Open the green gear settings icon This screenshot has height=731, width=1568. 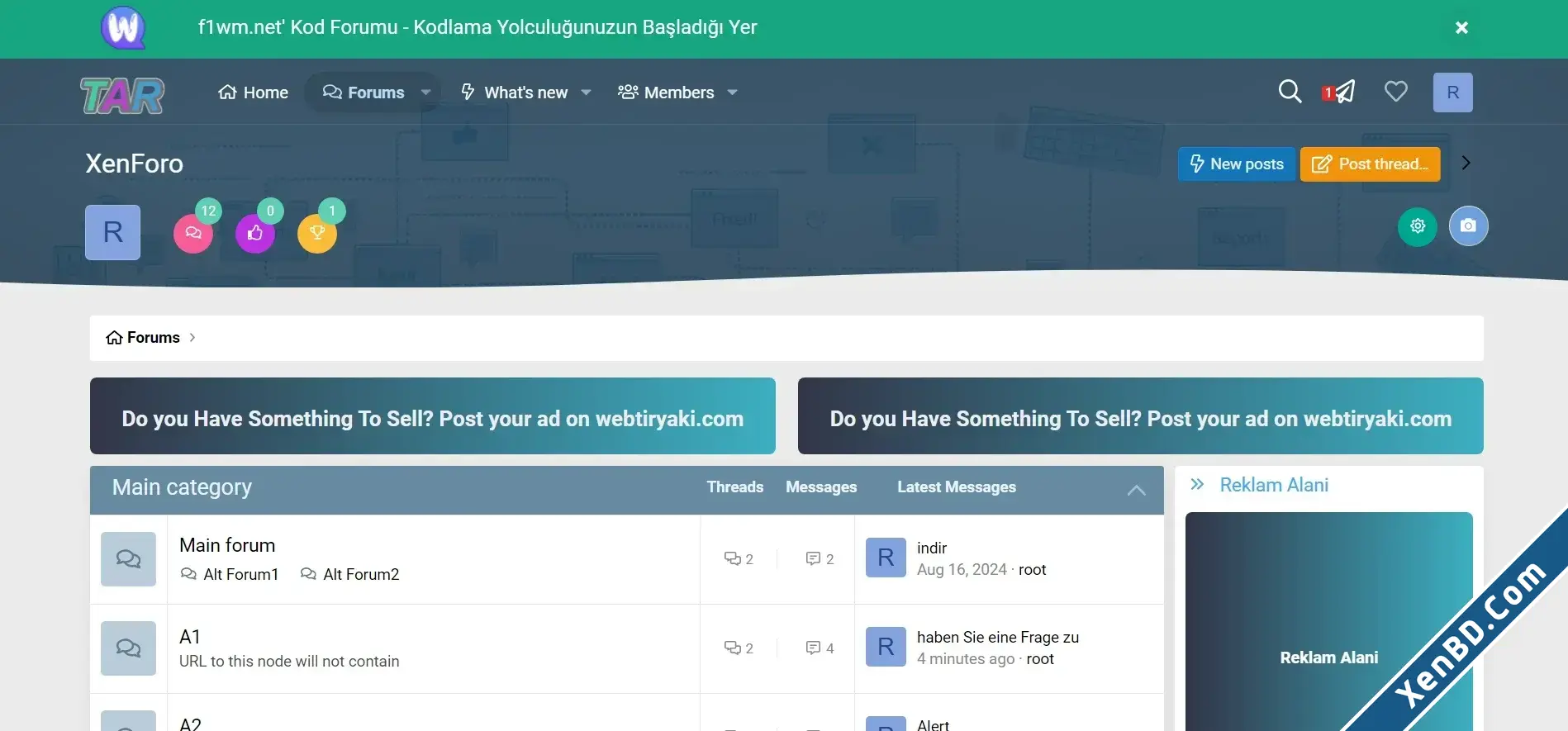(1418, 226)
